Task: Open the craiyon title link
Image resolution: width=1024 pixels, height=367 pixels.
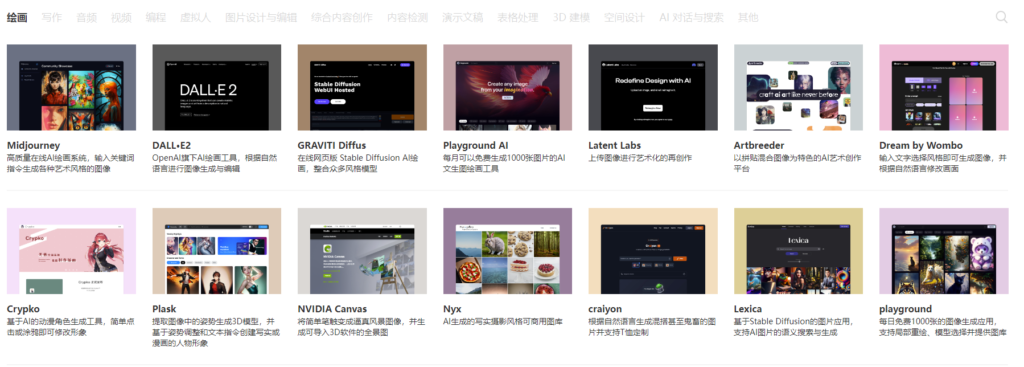Action: [605, 309]
